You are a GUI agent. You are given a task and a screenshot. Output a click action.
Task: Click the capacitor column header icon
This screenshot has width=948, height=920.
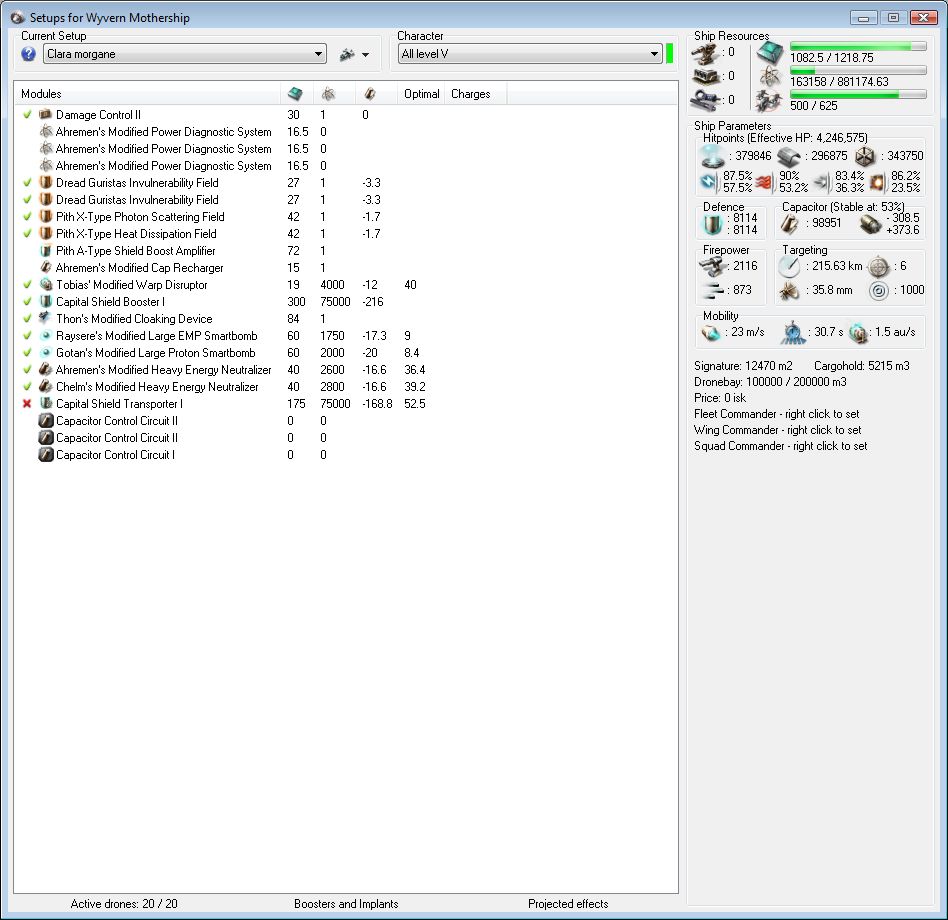370,94
